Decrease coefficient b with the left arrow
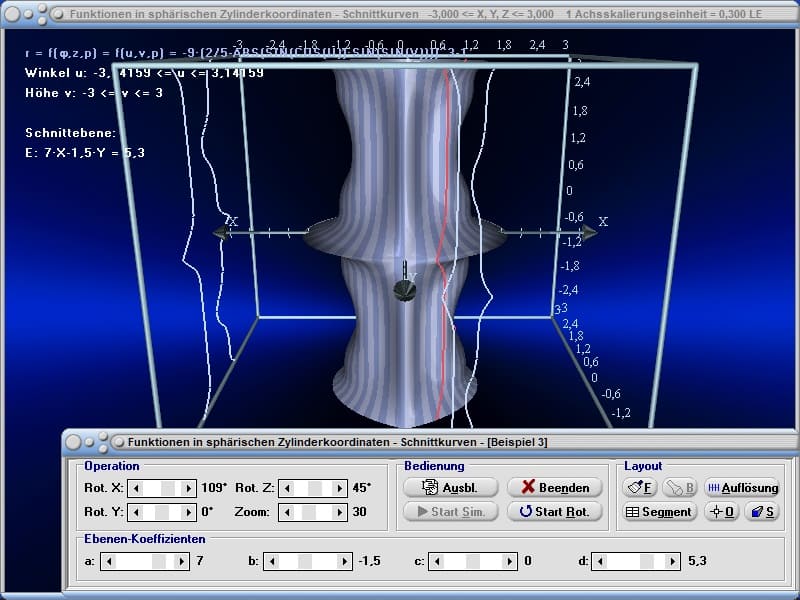 pyautogui.click(x=272, y=562)
